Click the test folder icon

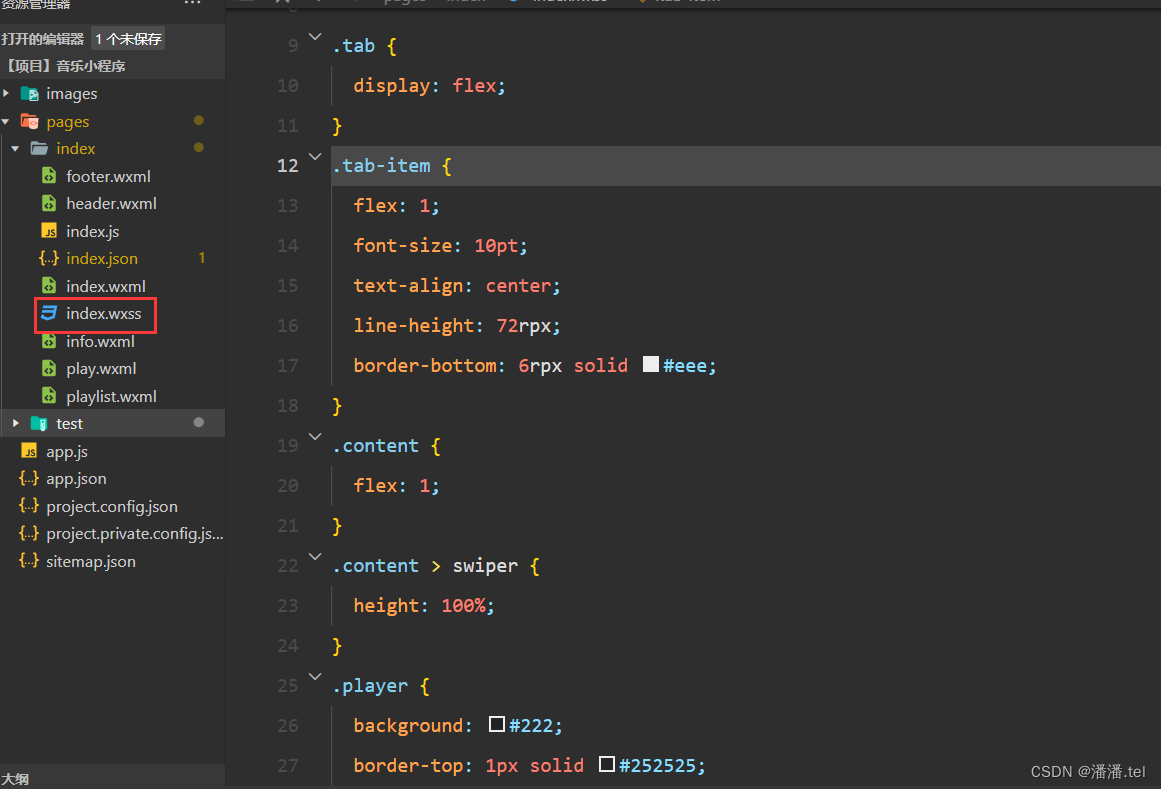click(39, 423)
